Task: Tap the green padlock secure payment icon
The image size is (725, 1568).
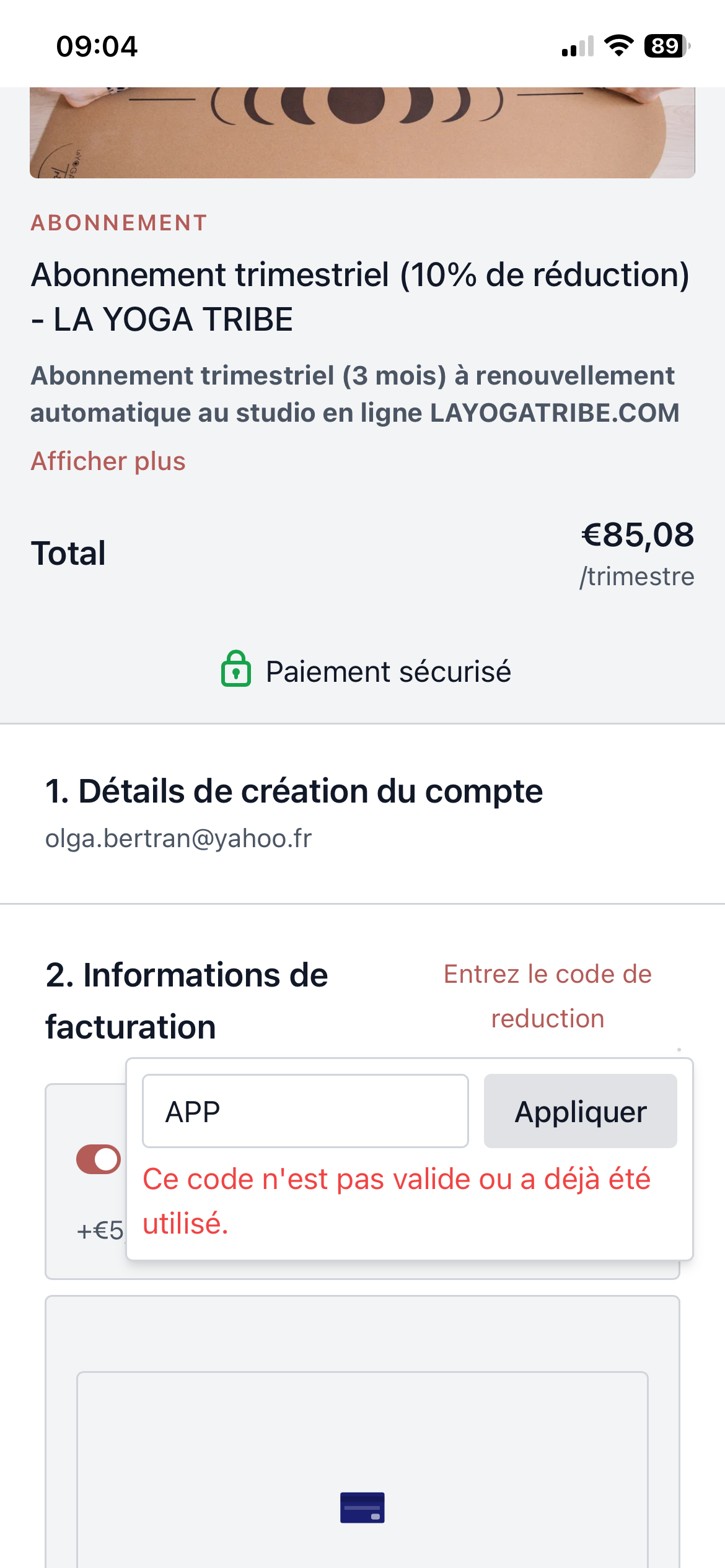Action: (236, 669)
